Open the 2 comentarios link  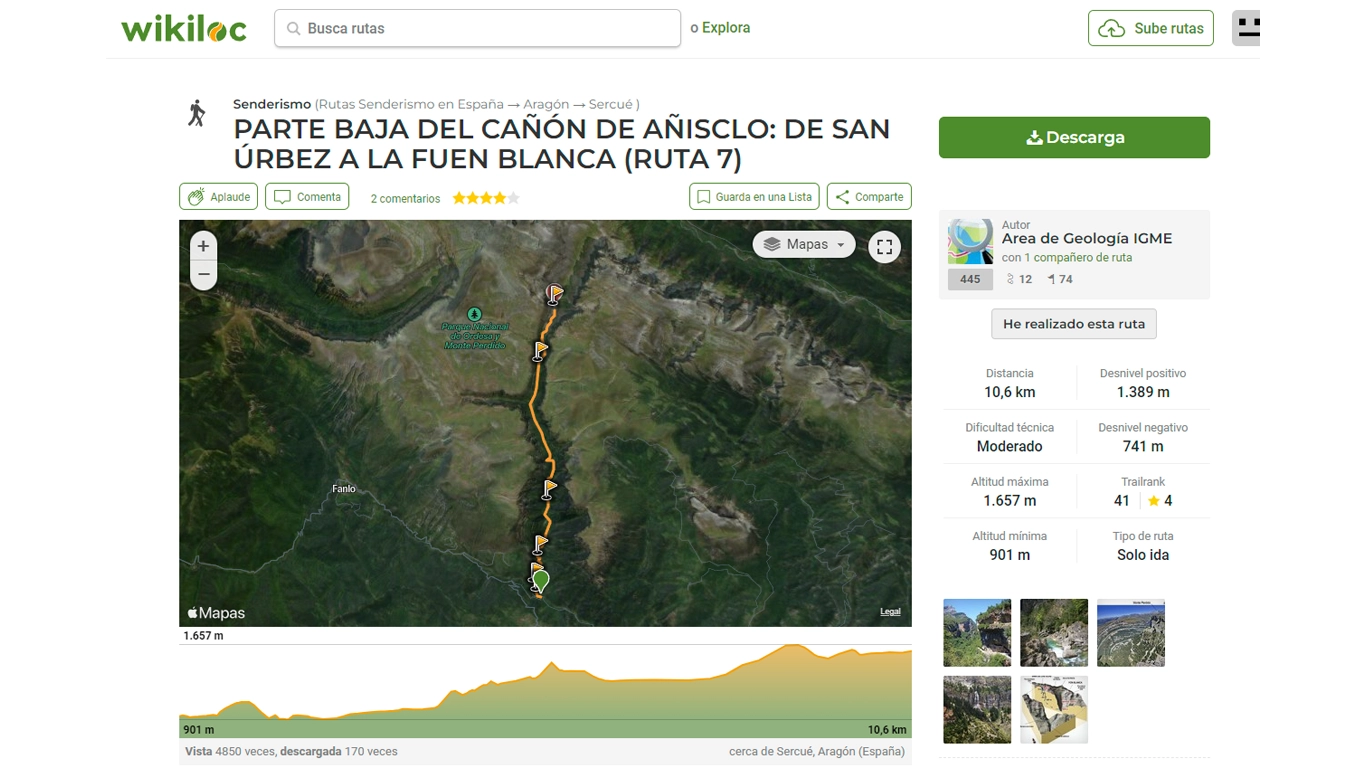click(x=405, y=199)
